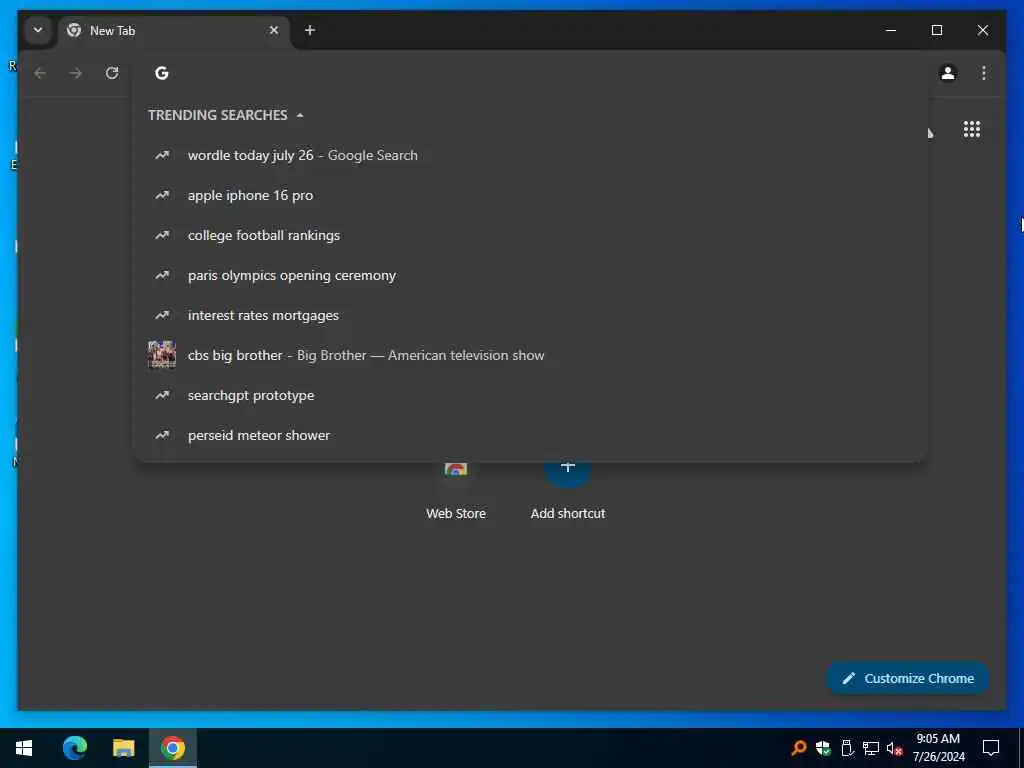The width and height of the screenshot is (1024, 768).
Task: Minimize the Chrome window
Action: pyautogui.click(x=891, y=30)
